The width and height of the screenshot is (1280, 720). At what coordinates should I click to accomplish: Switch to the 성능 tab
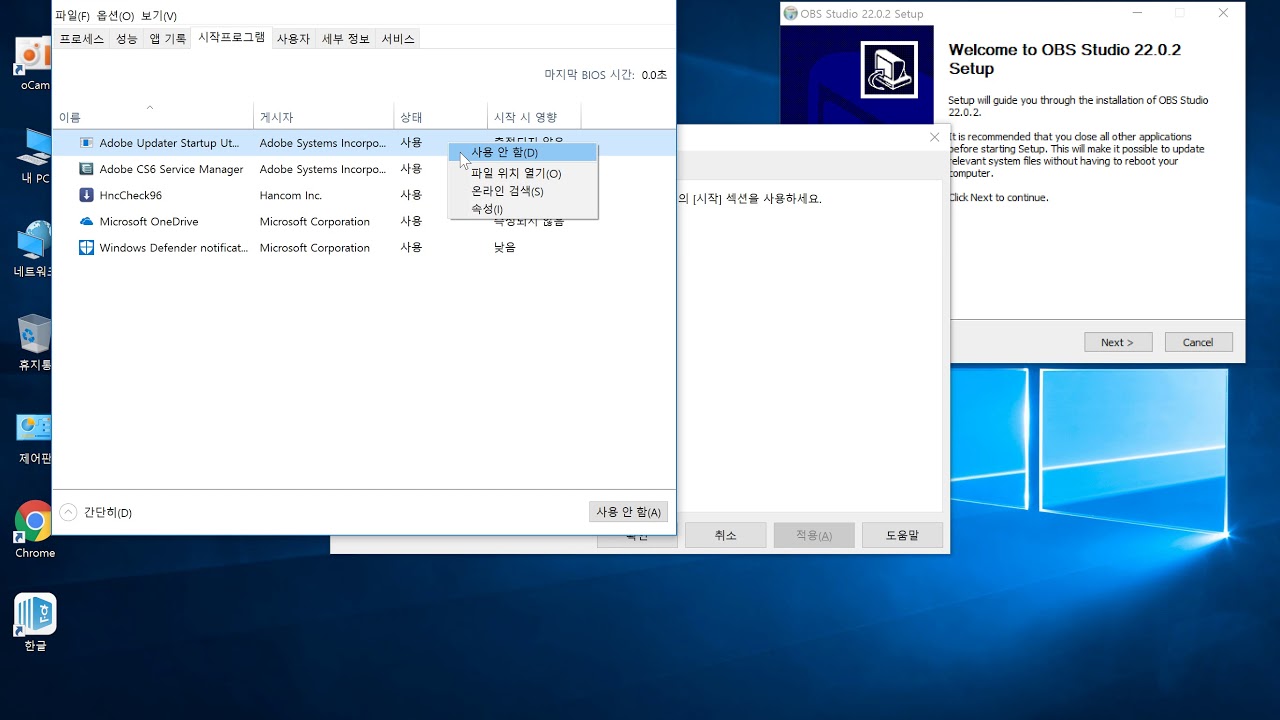click(x=127, y=39)
